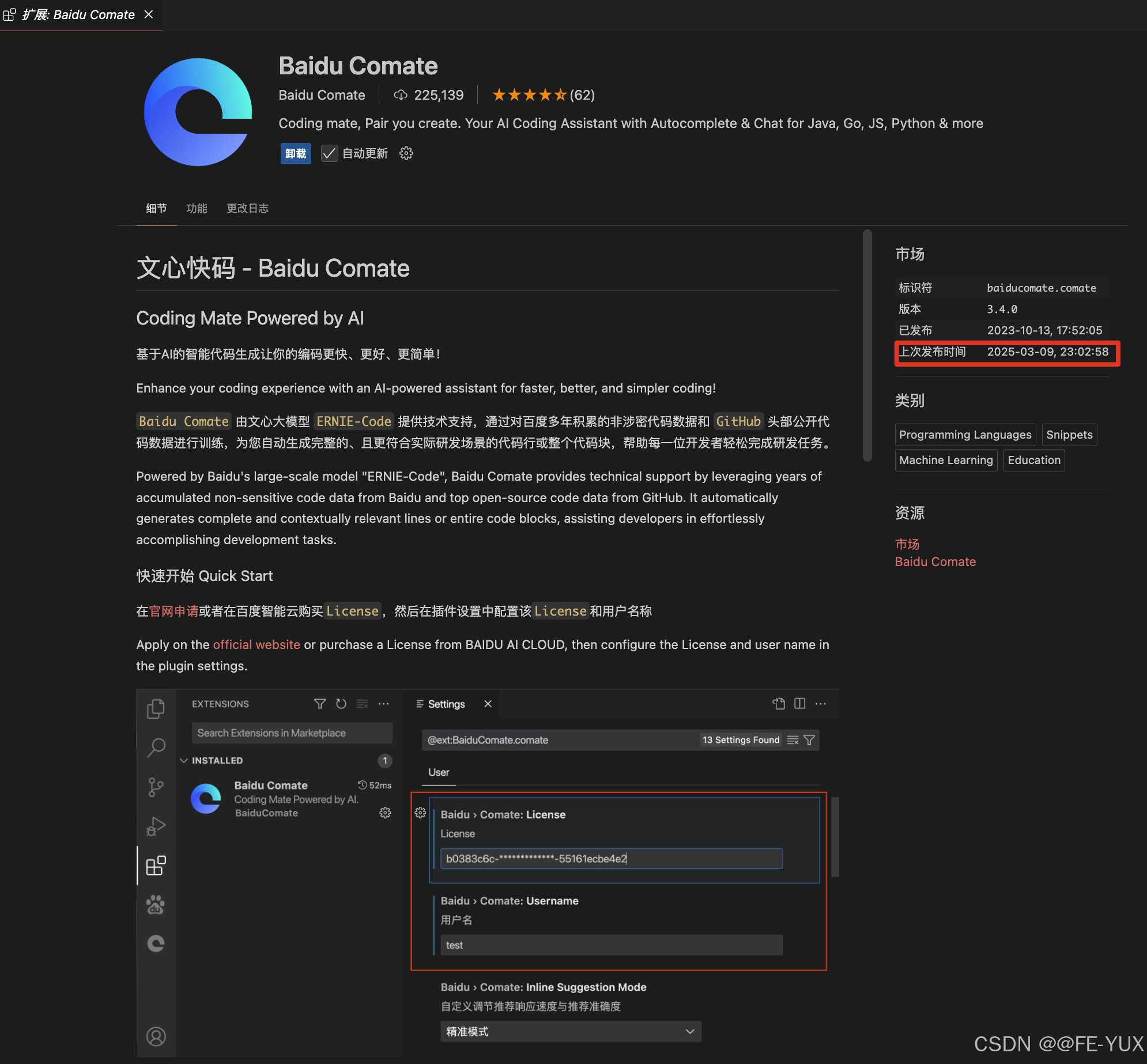Select the Programming Languages category tag
This screenshot has height=1064, width=1147.
tap(965, 435)
